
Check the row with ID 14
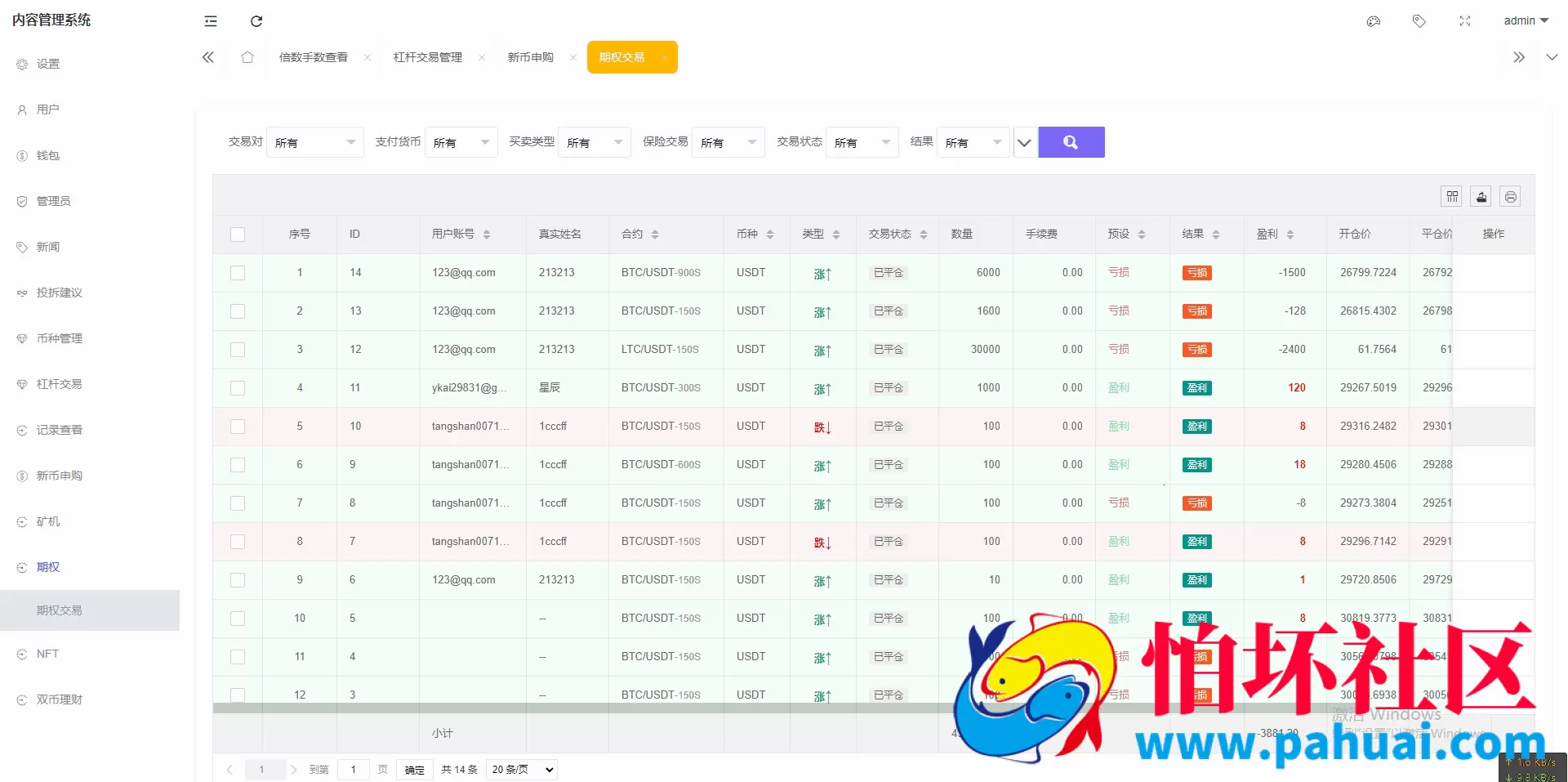238,273
